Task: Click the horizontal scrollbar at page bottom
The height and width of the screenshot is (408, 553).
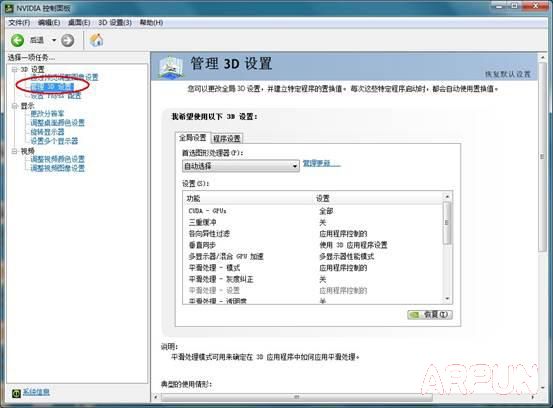Action: pyautogui.click(x=296, y=397)
